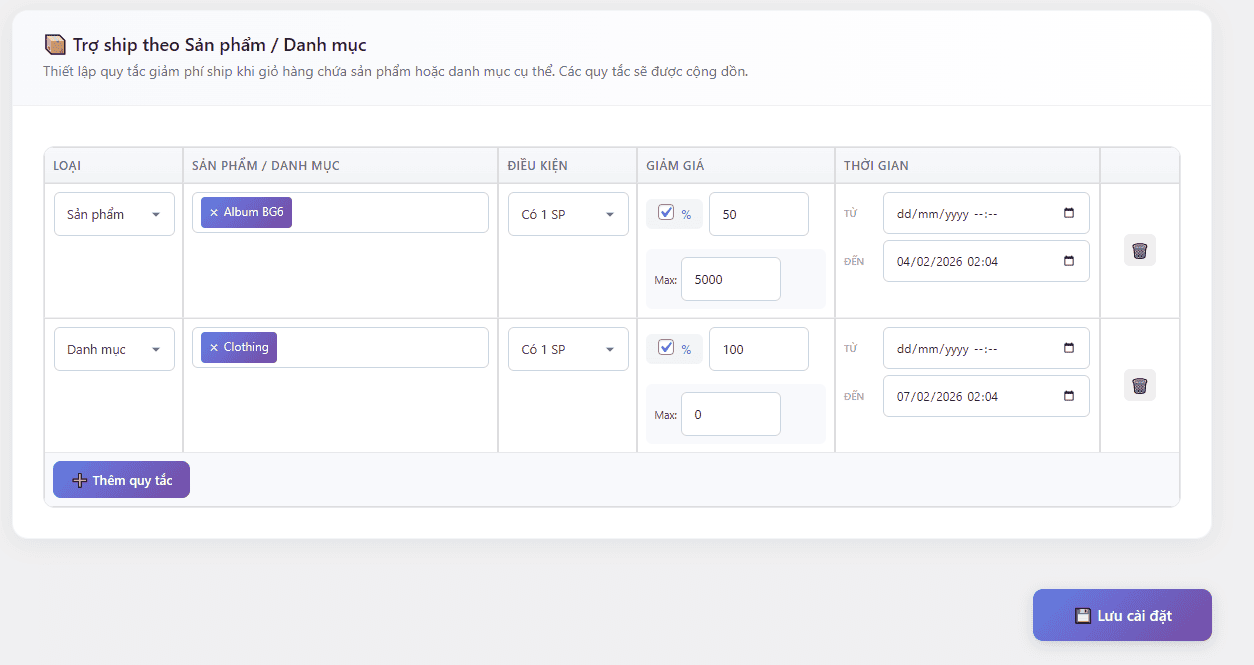Open calendar picker for first rule's Từ date
This screenshot has width=1254, height=665.
[x=1068, y=213]
